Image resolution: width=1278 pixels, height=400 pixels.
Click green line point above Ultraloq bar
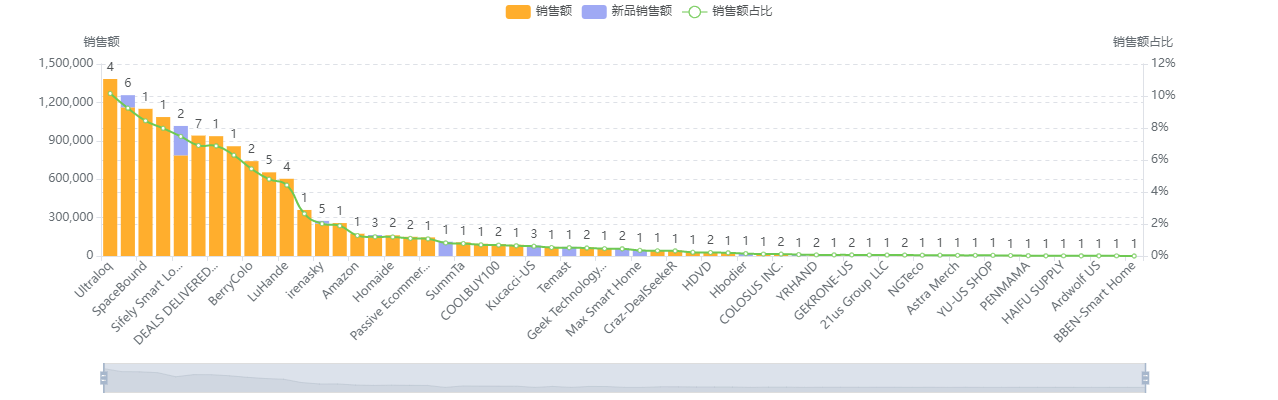(x=110, y=93)
